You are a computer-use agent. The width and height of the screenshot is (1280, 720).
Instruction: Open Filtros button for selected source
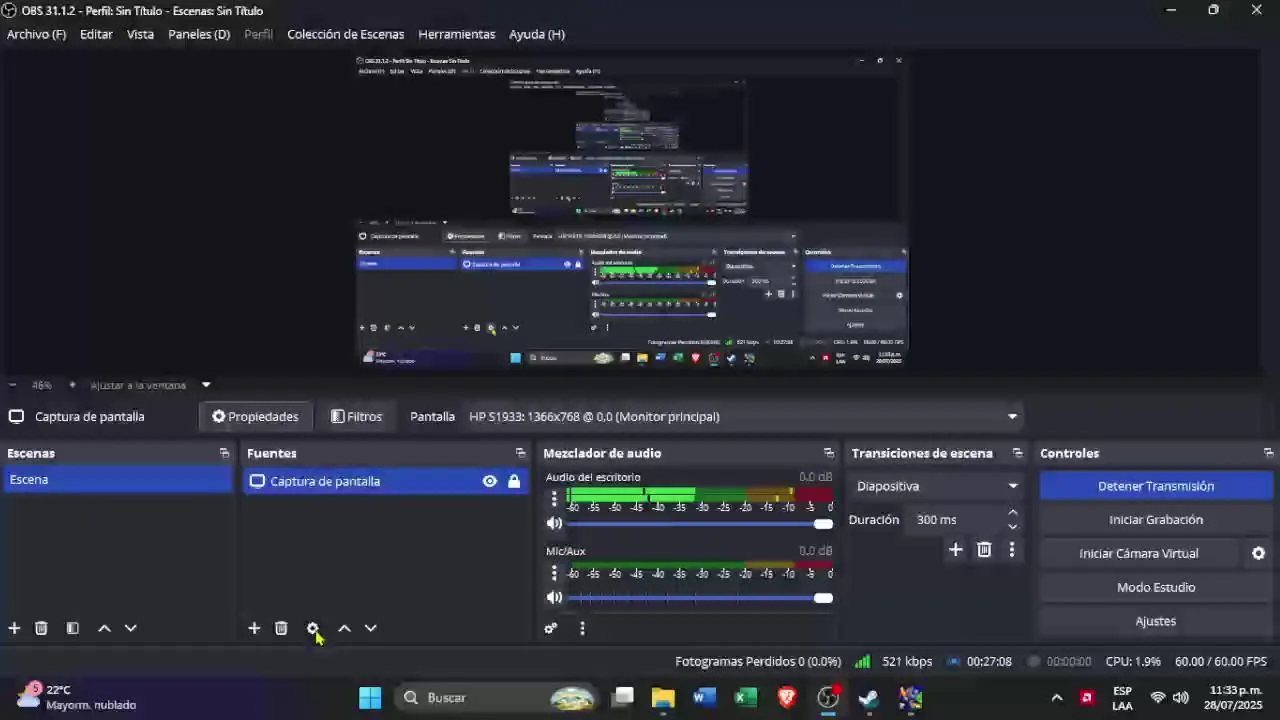(x=357, y=416)
